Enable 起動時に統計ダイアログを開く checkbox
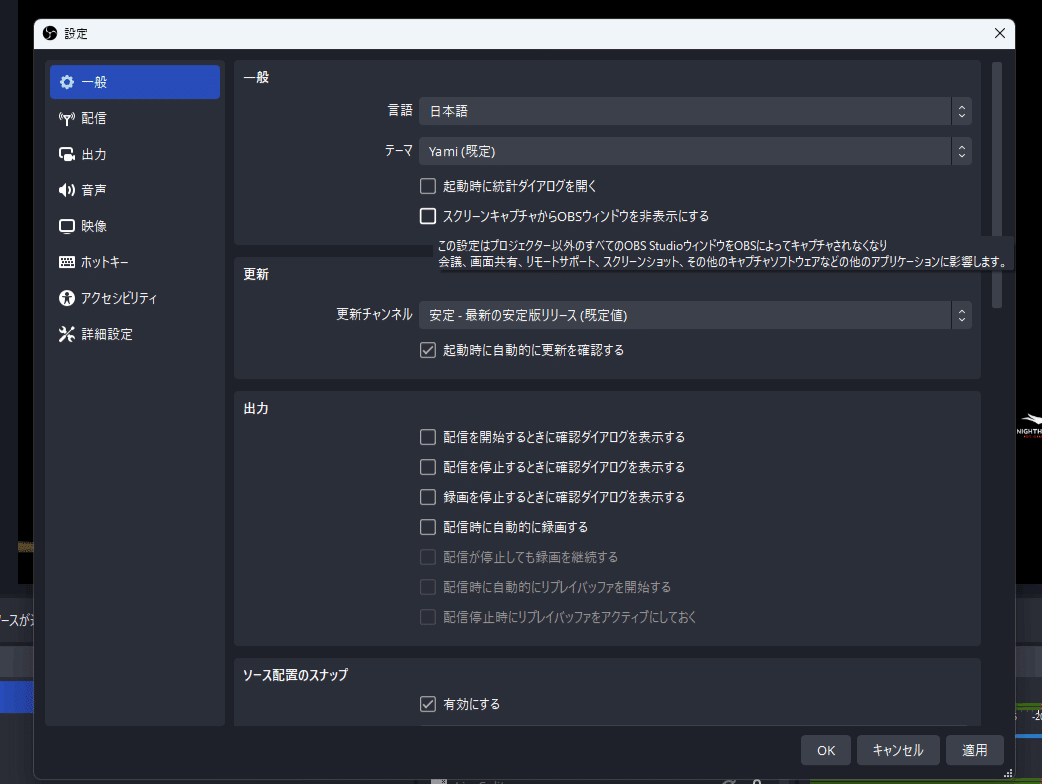This screenshot has height=784, width=1042. [427, 186]
